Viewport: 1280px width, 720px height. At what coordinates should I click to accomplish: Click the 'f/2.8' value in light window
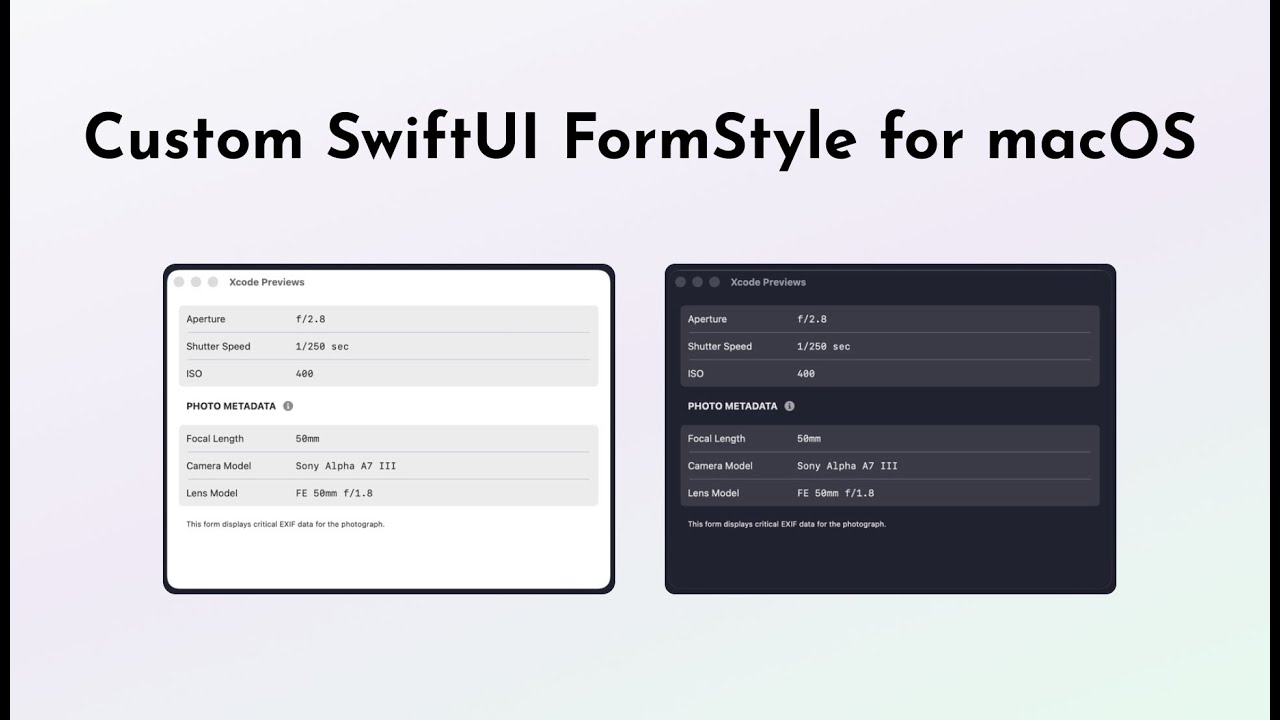click(310, 319)
